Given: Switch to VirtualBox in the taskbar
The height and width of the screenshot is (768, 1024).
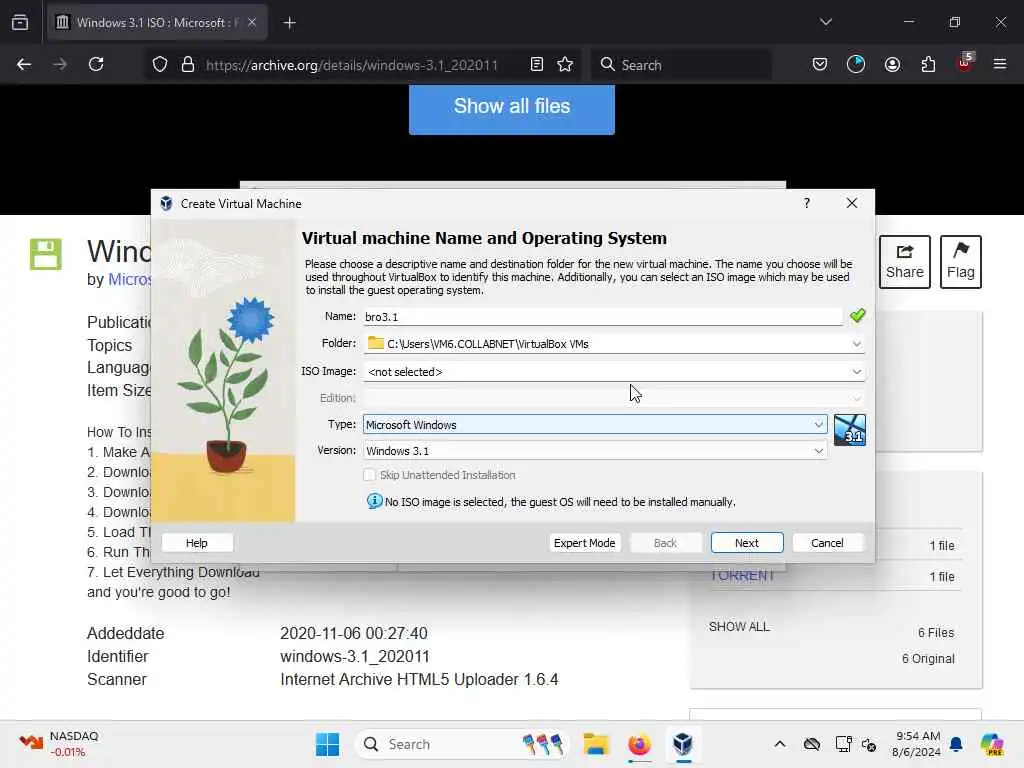Looking at the screenshot, I should pos(682,744).
